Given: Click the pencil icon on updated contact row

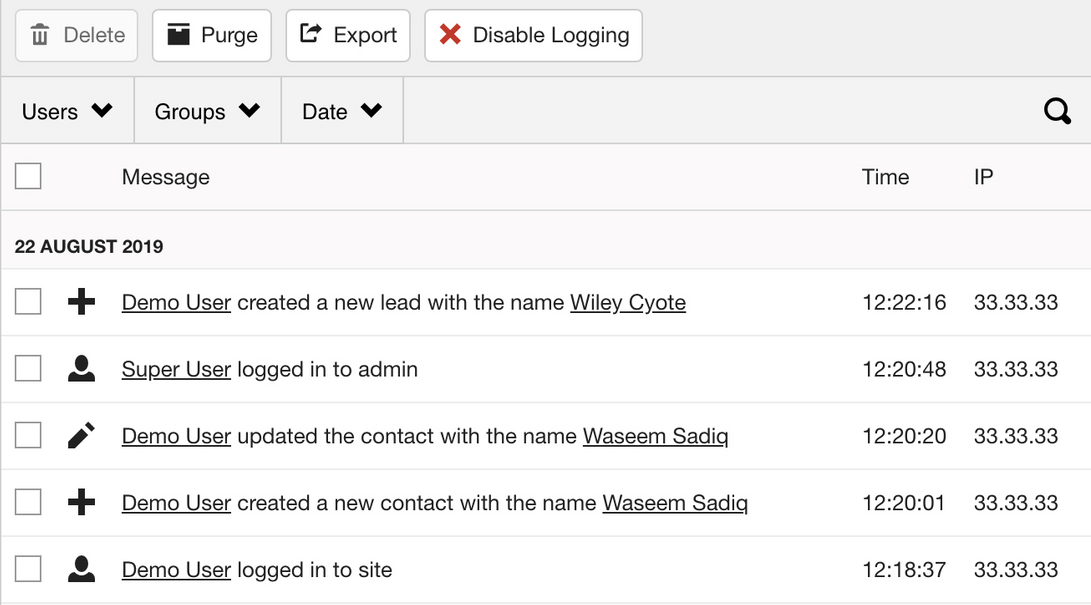Looking at the screenshot, I should click(x=81, y=435).
